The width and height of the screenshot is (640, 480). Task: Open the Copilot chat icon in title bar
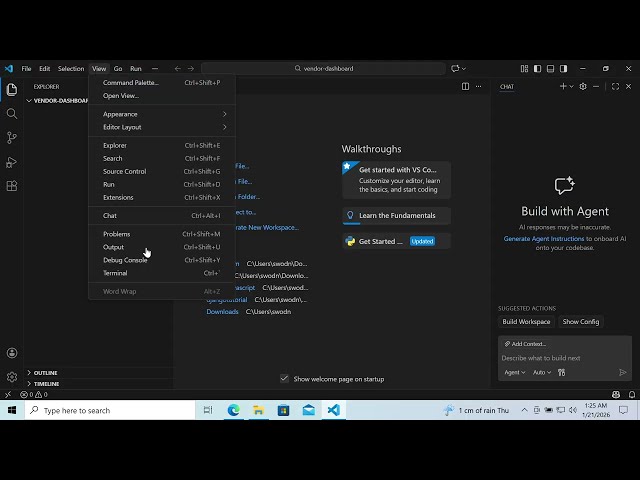455,69
